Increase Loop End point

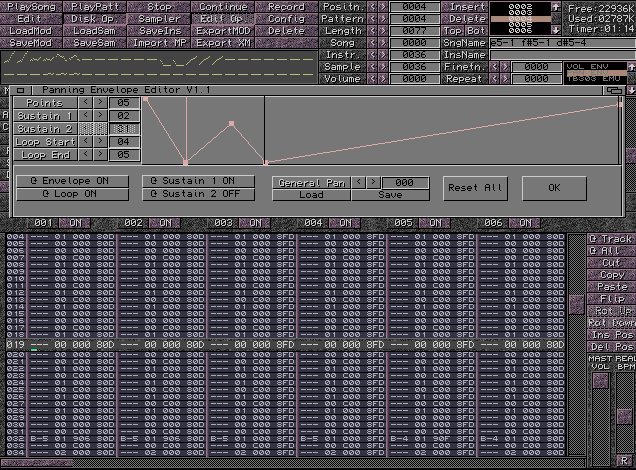pos(100,155)
